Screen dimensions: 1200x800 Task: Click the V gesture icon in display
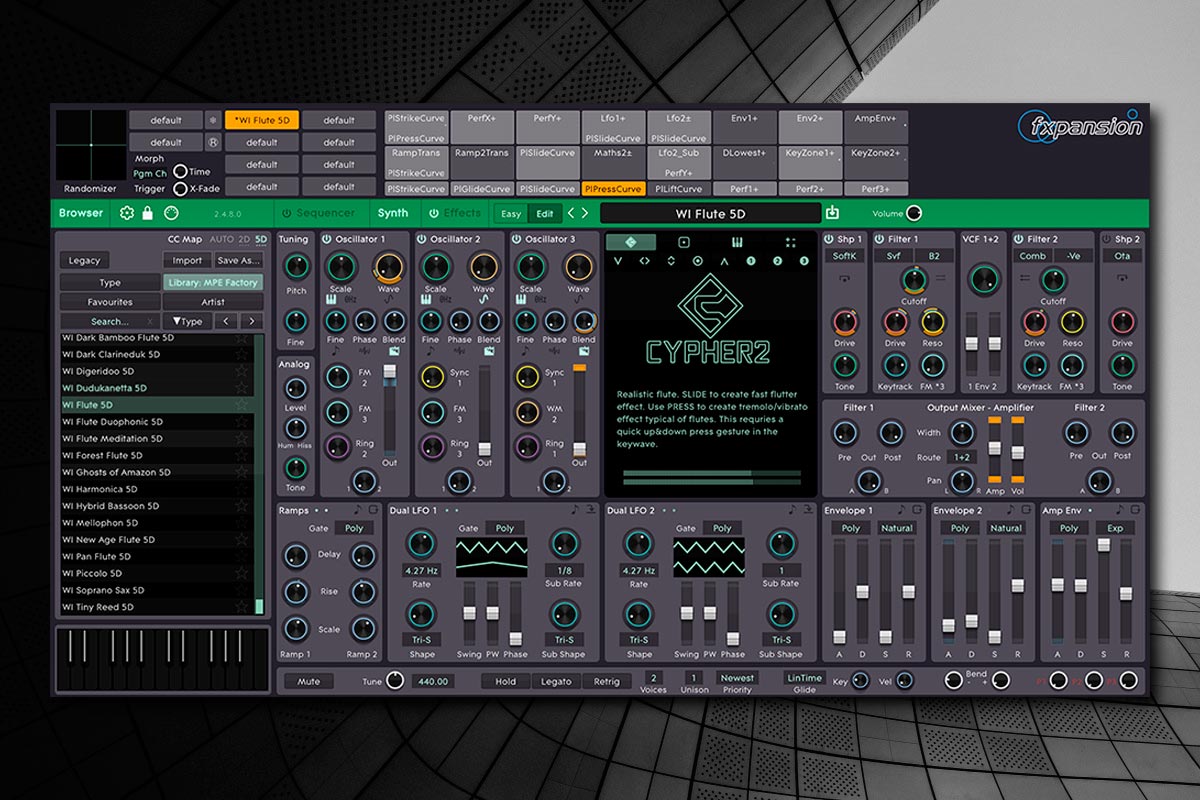click(618, 261)
